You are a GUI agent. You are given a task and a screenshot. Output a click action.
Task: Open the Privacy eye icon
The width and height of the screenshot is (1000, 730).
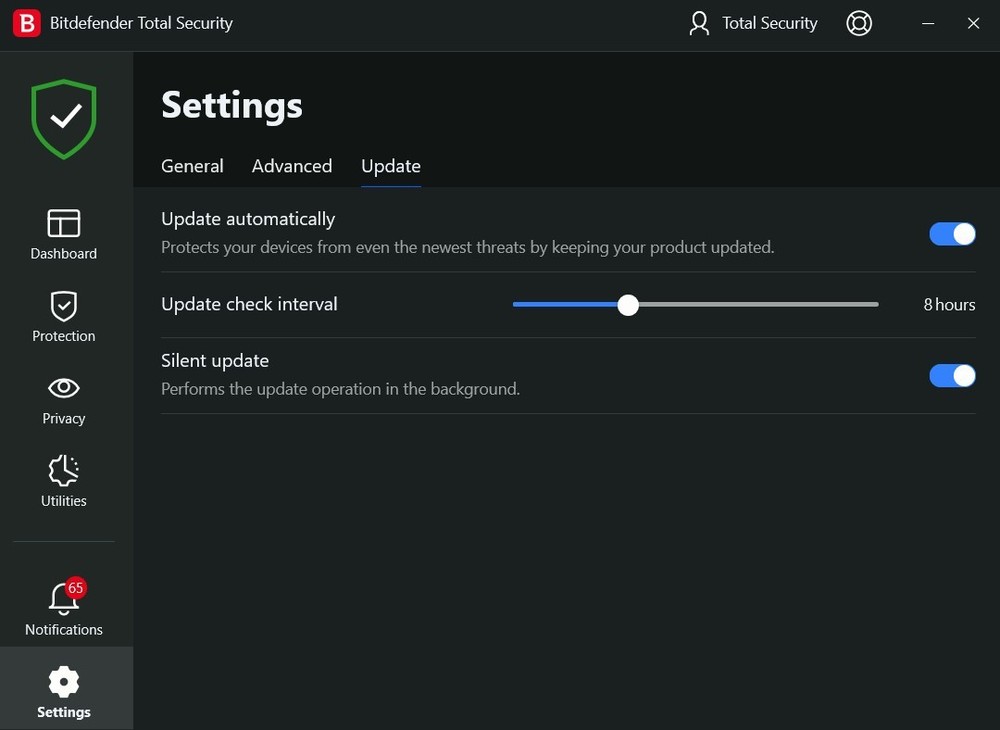pyautogui.click(x=63, y=388)
